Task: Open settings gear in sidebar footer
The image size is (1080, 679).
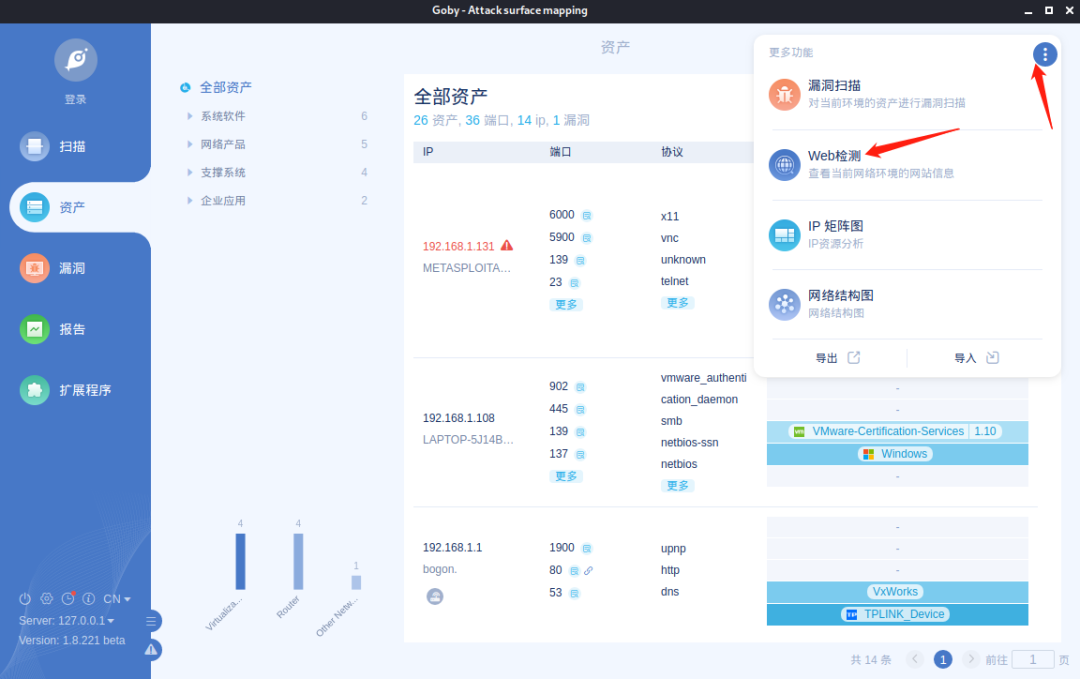Action: 47,599
